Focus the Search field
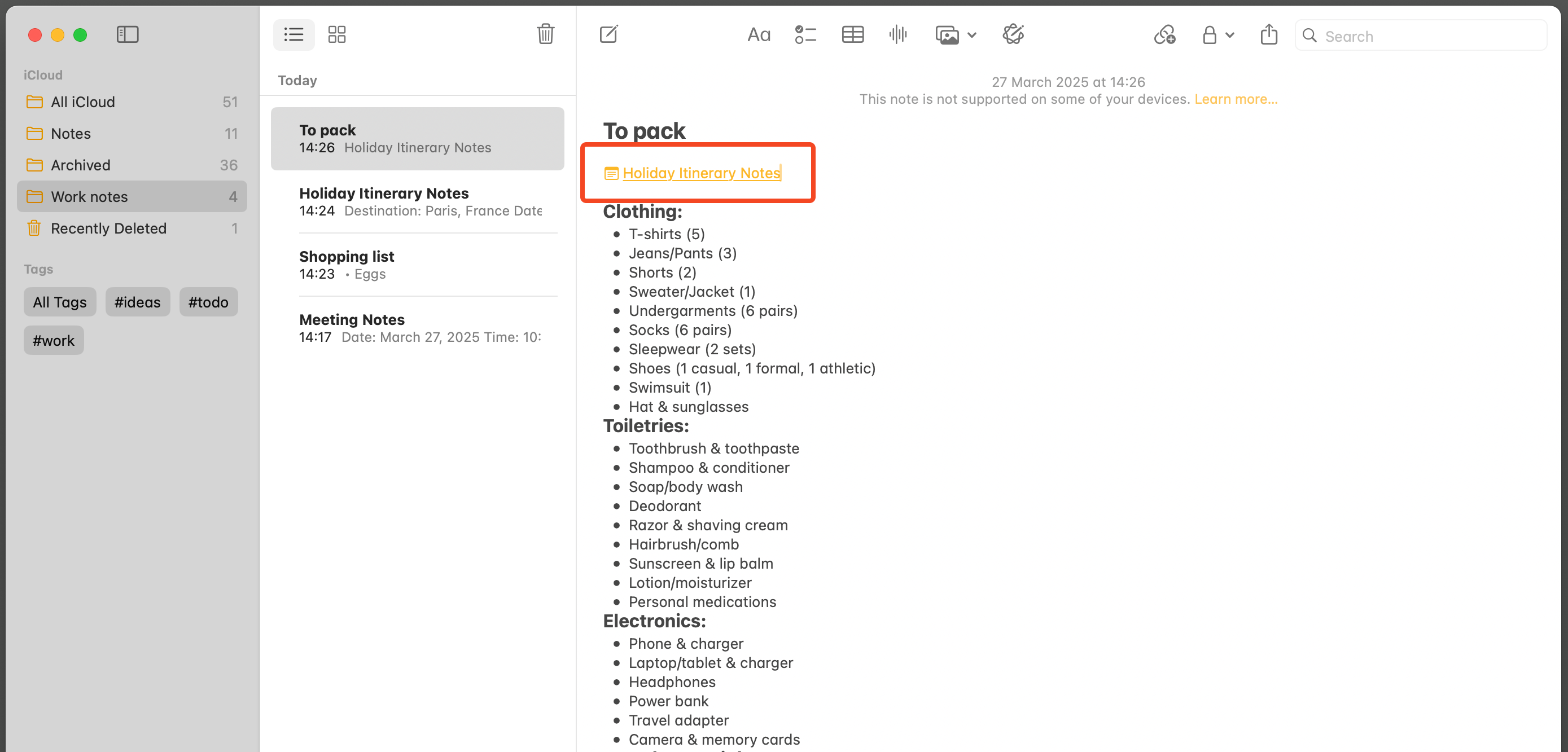Screen dimensions: 1568x752 [1421, 36]
